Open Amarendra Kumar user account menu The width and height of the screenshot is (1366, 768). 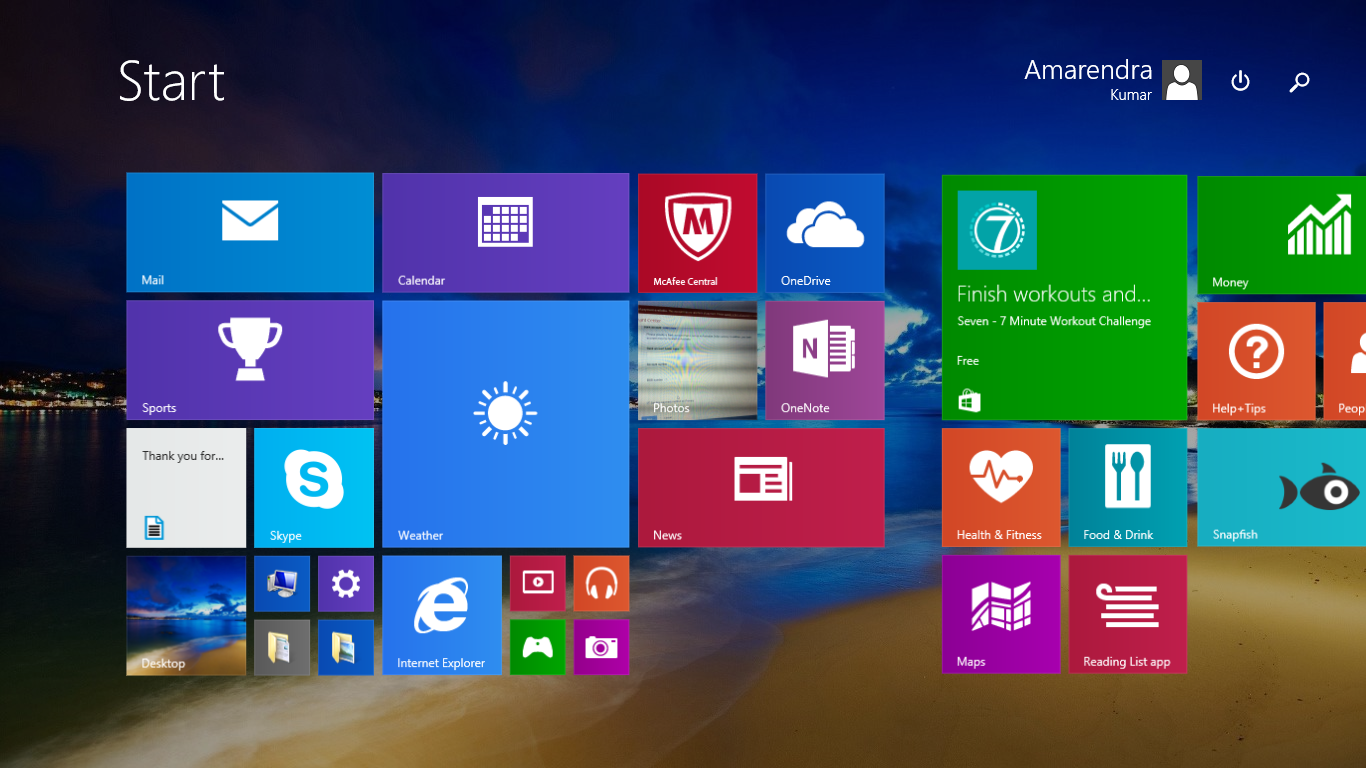(1112, 80)
